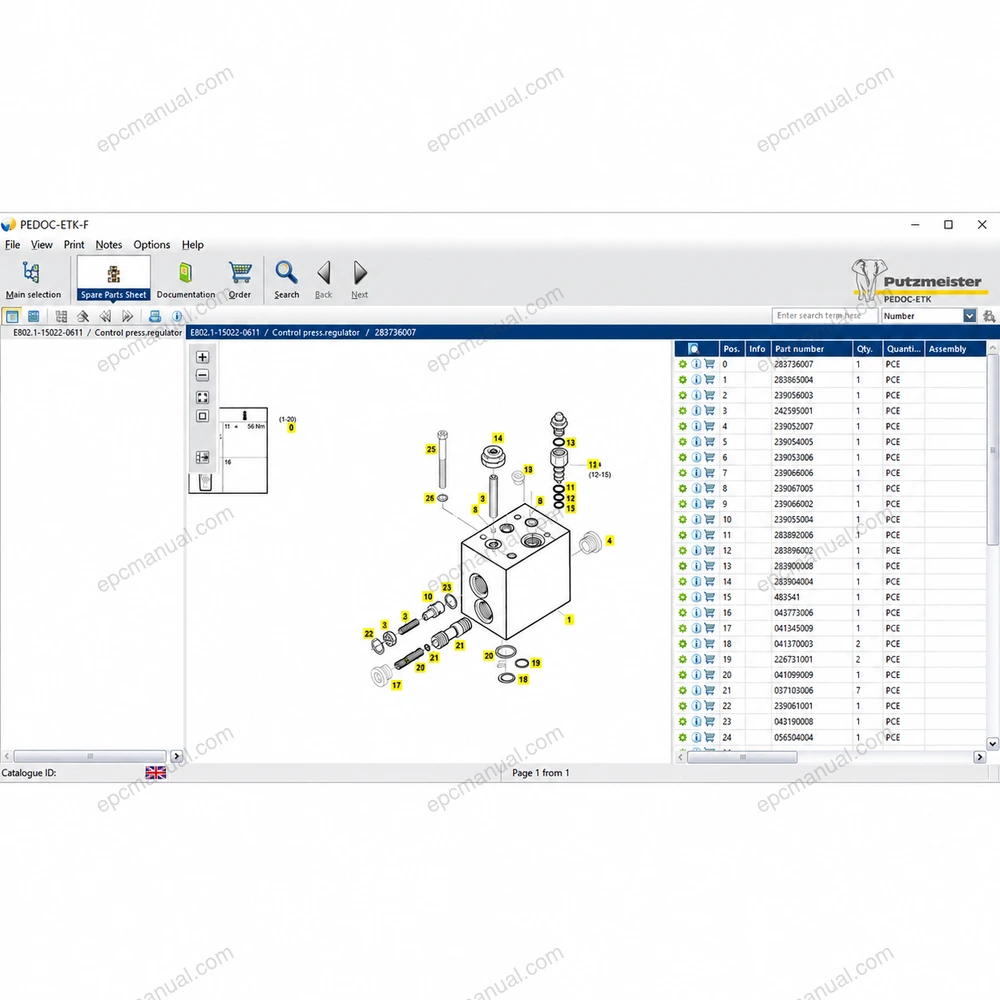Screen dimensions: 1000x1000
Task: Open the View menu
Action: click(41, 245)
